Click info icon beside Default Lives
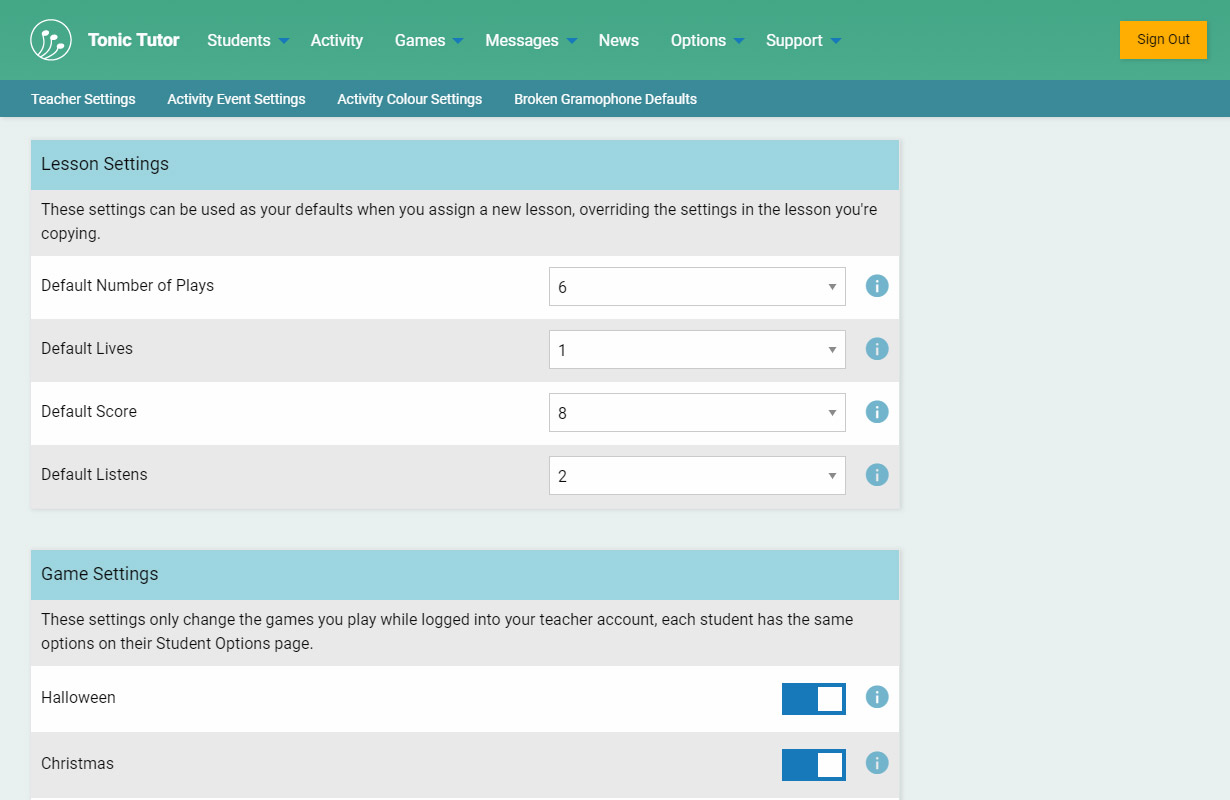This screenshot has width=1230, height=800. [x=877, y=349]
